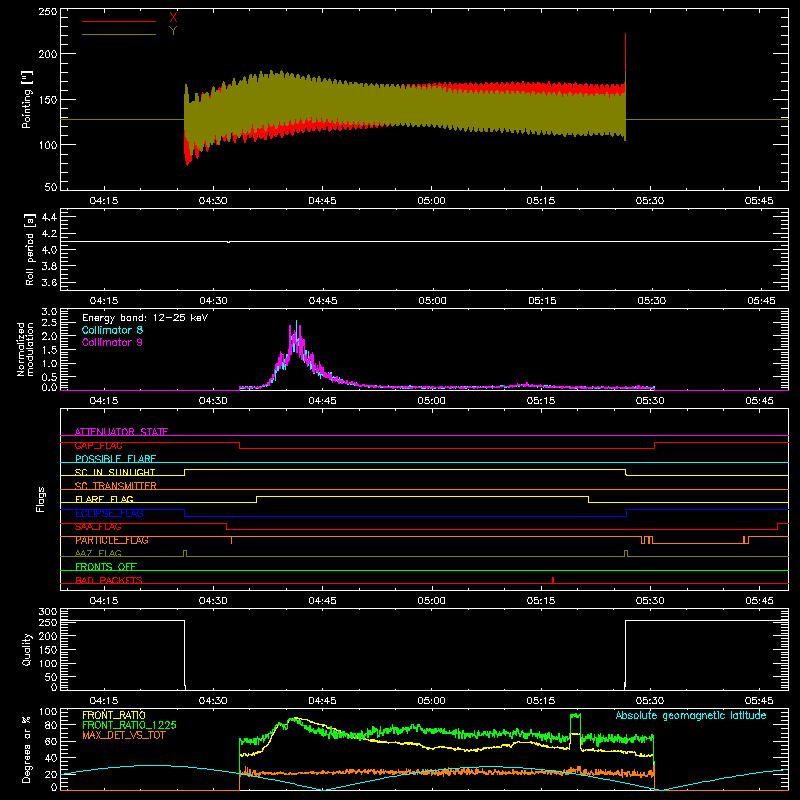Click the 05:00 time label under Pointing plot
Image resolution: width=800 pixels, height=800 pixels.
pyautogui.click(x=431, y=201)
